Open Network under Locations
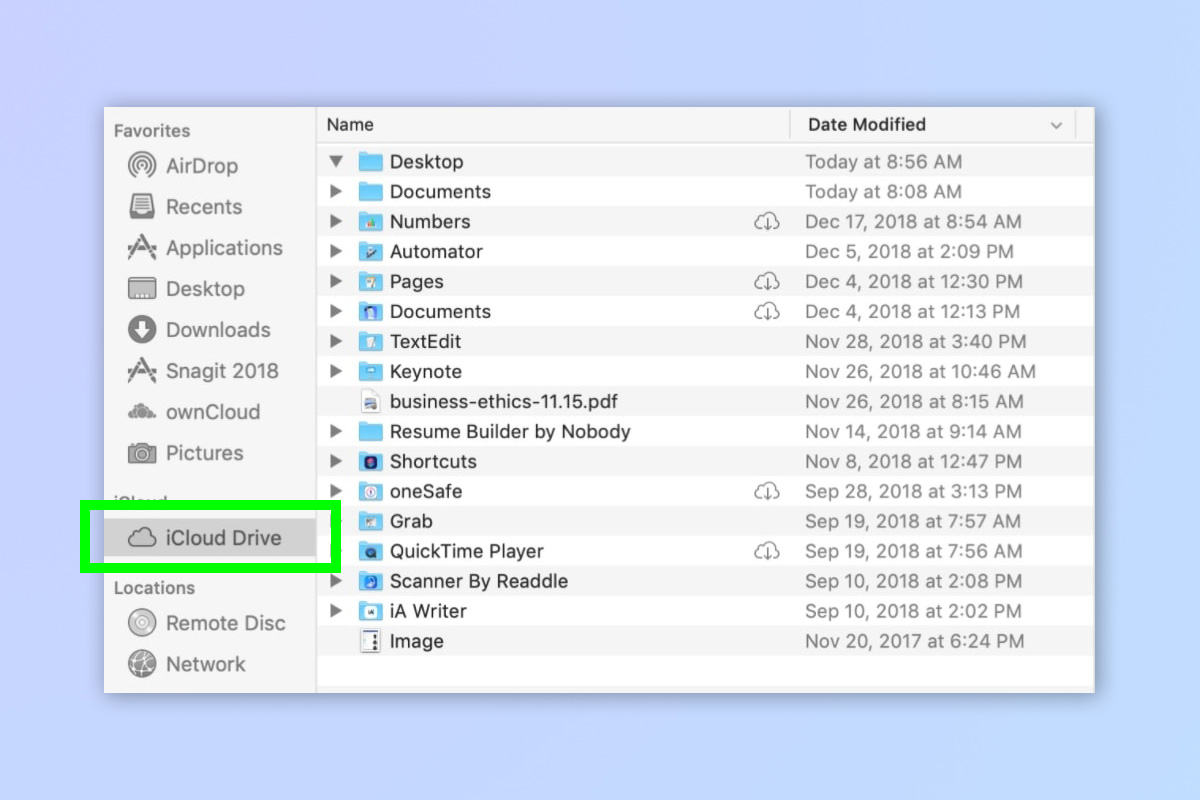 (205, 664)
